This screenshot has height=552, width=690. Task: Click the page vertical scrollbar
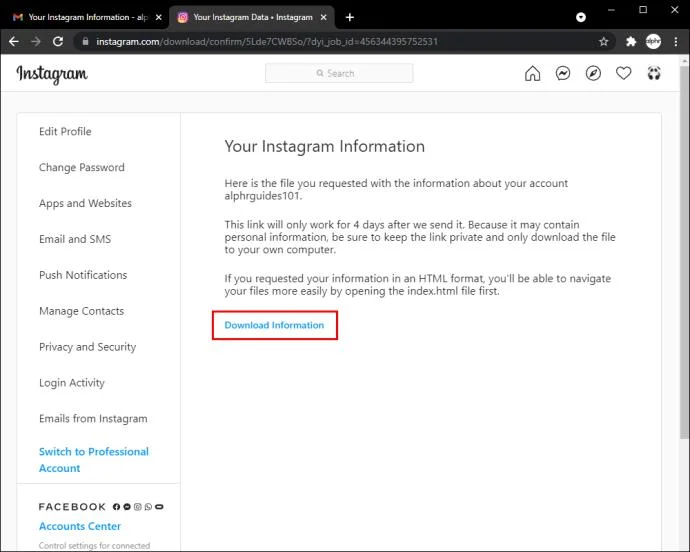pos(684,300)
